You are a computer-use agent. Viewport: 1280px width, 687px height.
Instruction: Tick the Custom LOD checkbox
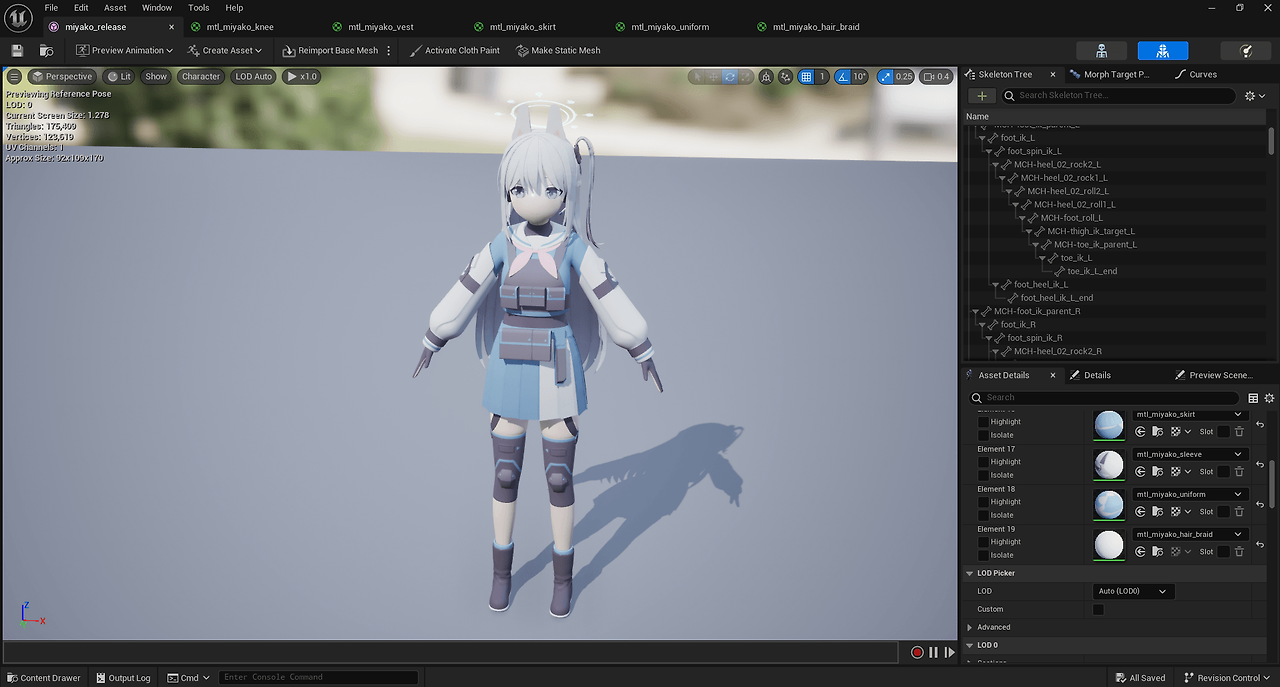point(1098,609)
